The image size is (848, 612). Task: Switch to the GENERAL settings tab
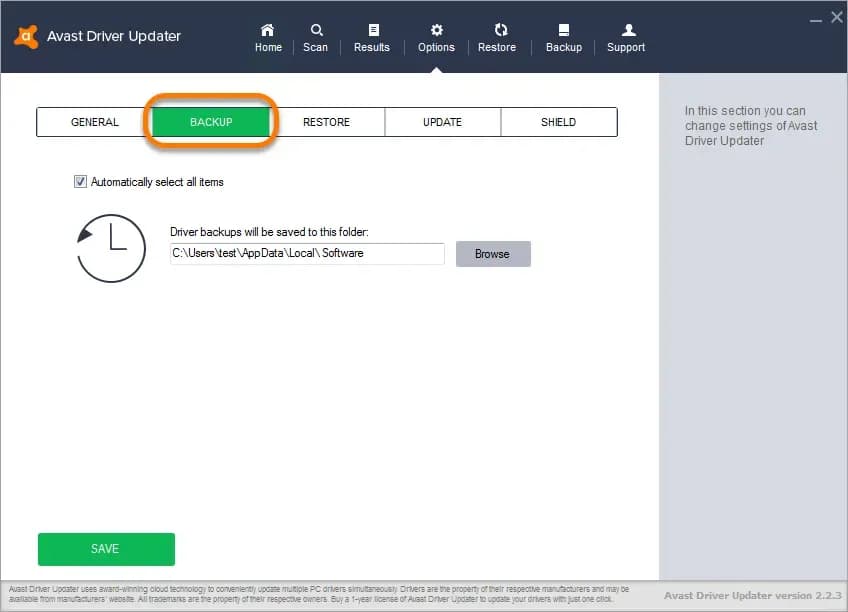(x=95, y=122)
